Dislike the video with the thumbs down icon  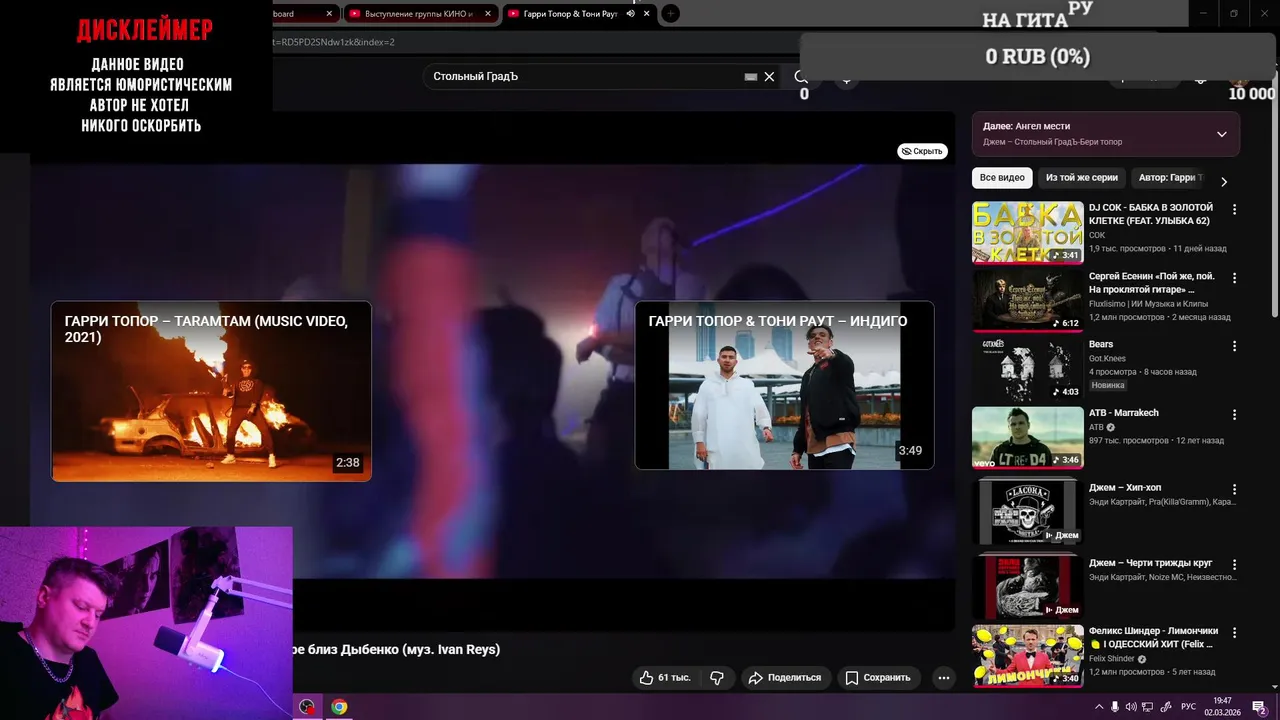tap(717, 677)
